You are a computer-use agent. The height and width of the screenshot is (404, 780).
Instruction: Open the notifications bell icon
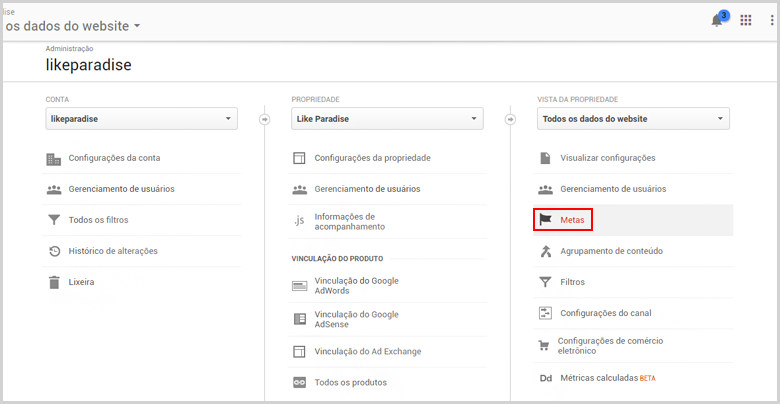click(x=717, y=20)
